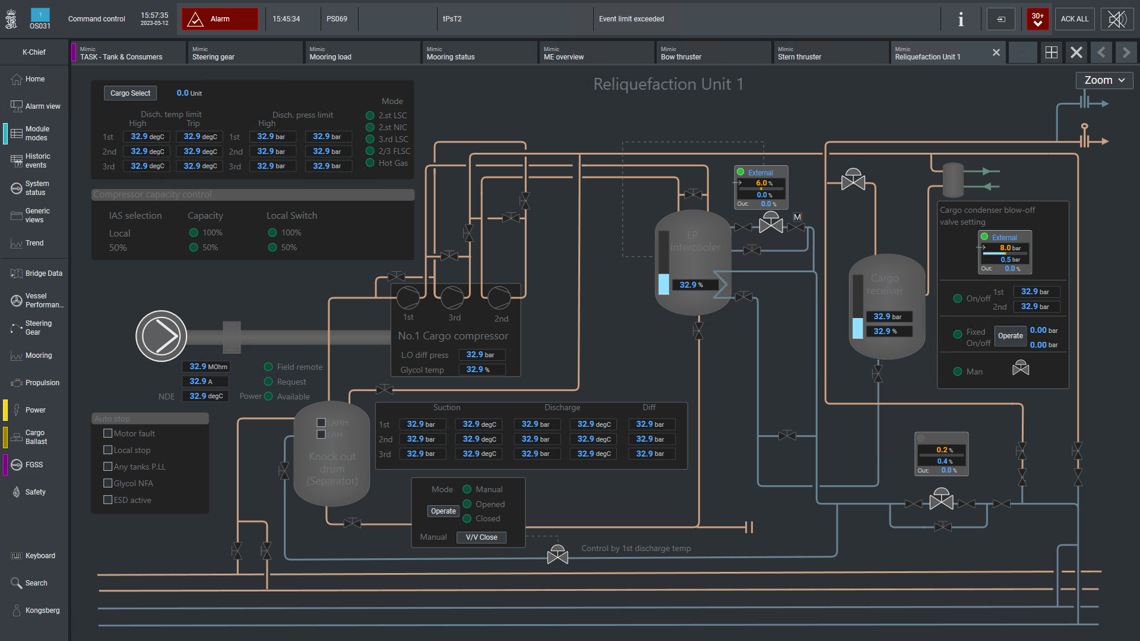Check the Motor fault checkbox
Image resolution: width=1140 pixels, height=641 pixels.
tap(108, 434)
